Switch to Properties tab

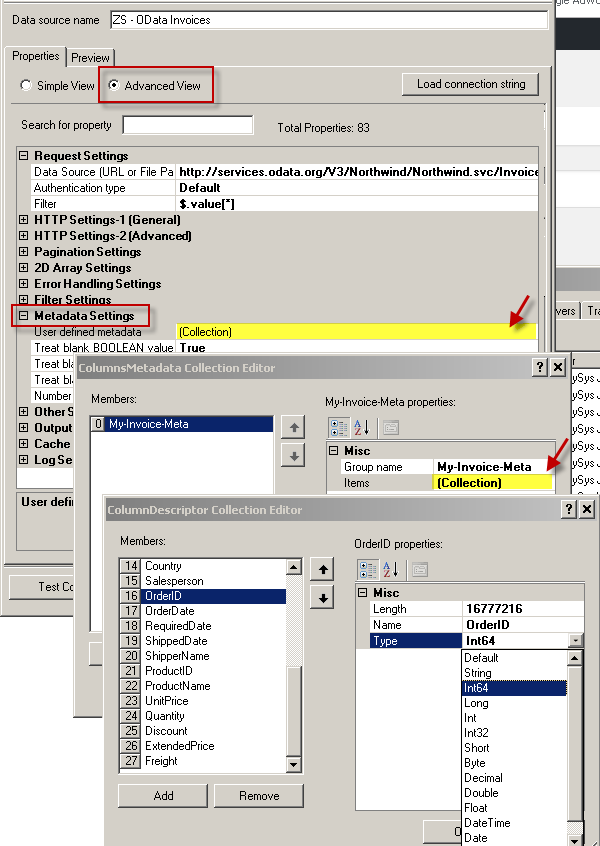(36, 56)
